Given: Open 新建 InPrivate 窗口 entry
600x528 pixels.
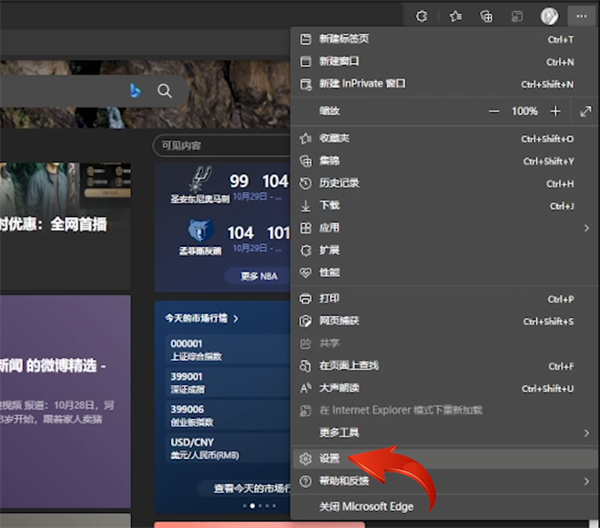Looking at the screenshot, I should (444, 84).
